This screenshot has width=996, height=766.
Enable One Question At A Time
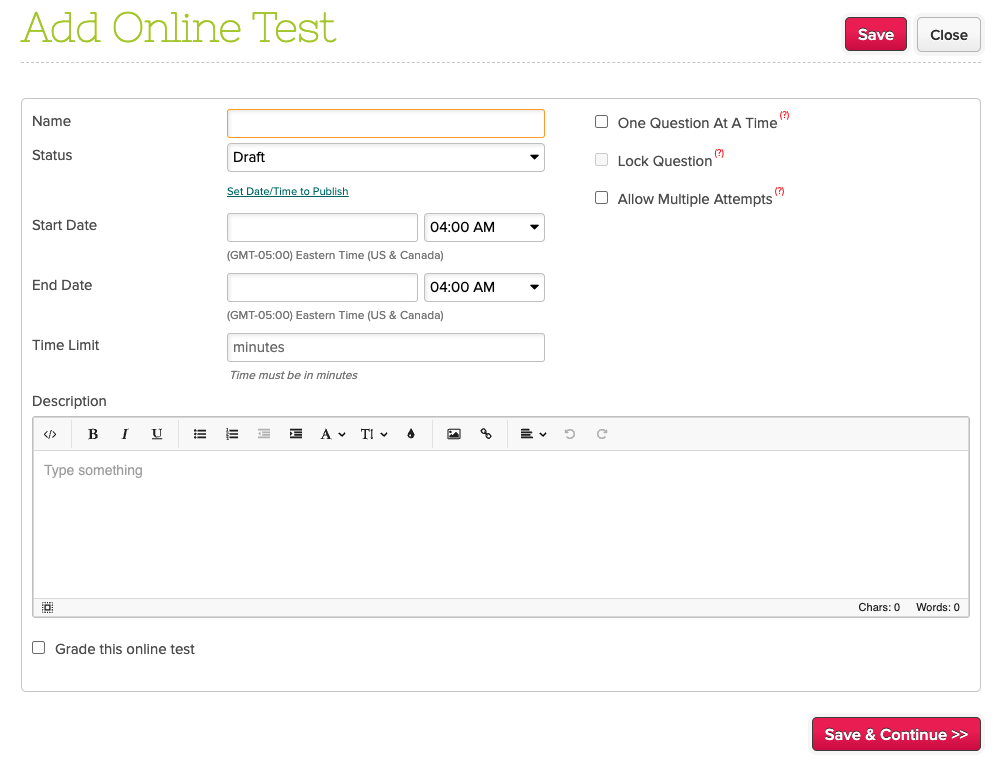tap(602, 122)
